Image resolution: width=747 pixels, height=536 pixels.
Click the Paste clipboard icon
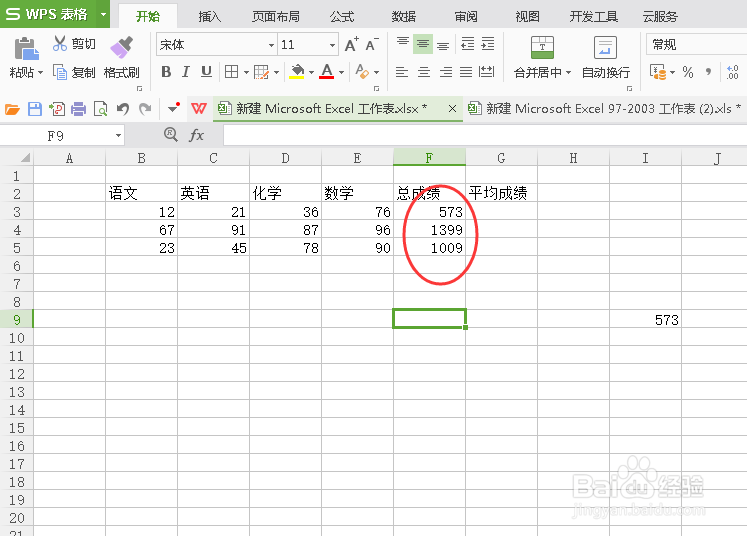click(x=26, y=49)
